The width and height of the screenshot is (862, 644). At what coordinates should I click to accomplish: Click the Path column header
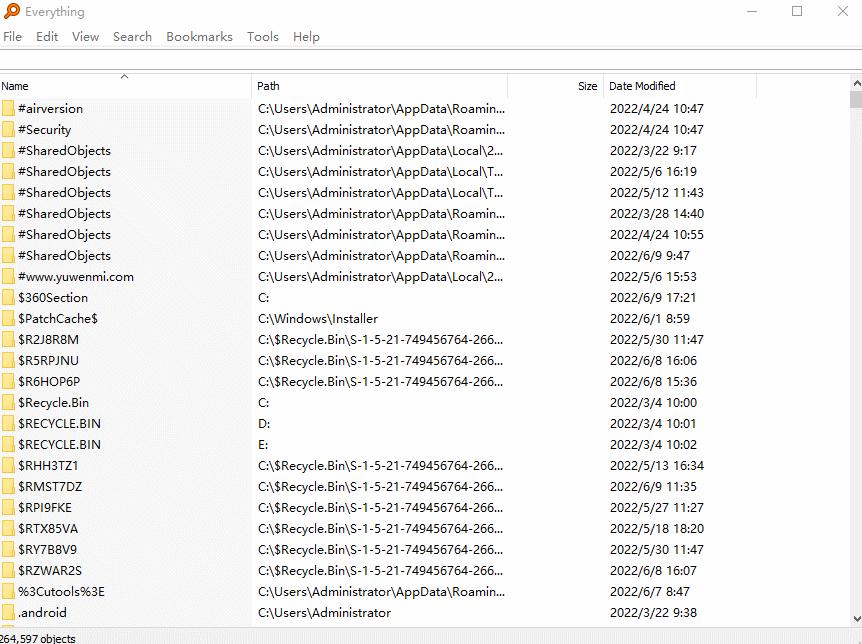(268, 86)
